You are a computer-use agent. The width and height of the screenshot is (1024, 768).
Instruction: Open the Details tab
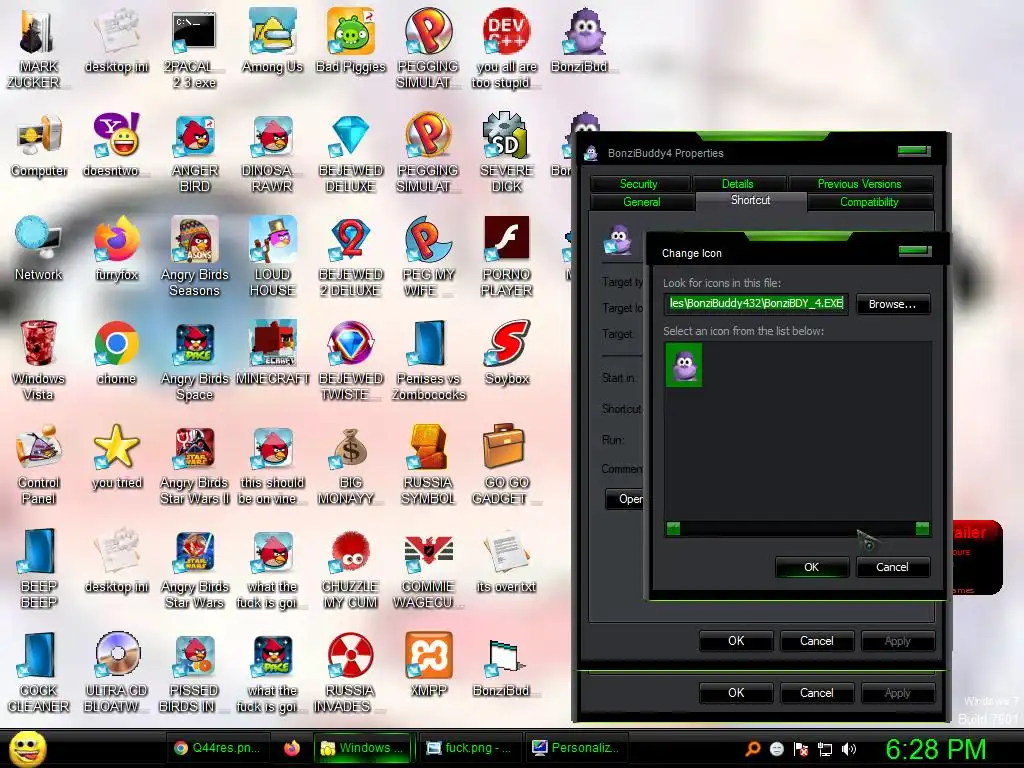738,184
